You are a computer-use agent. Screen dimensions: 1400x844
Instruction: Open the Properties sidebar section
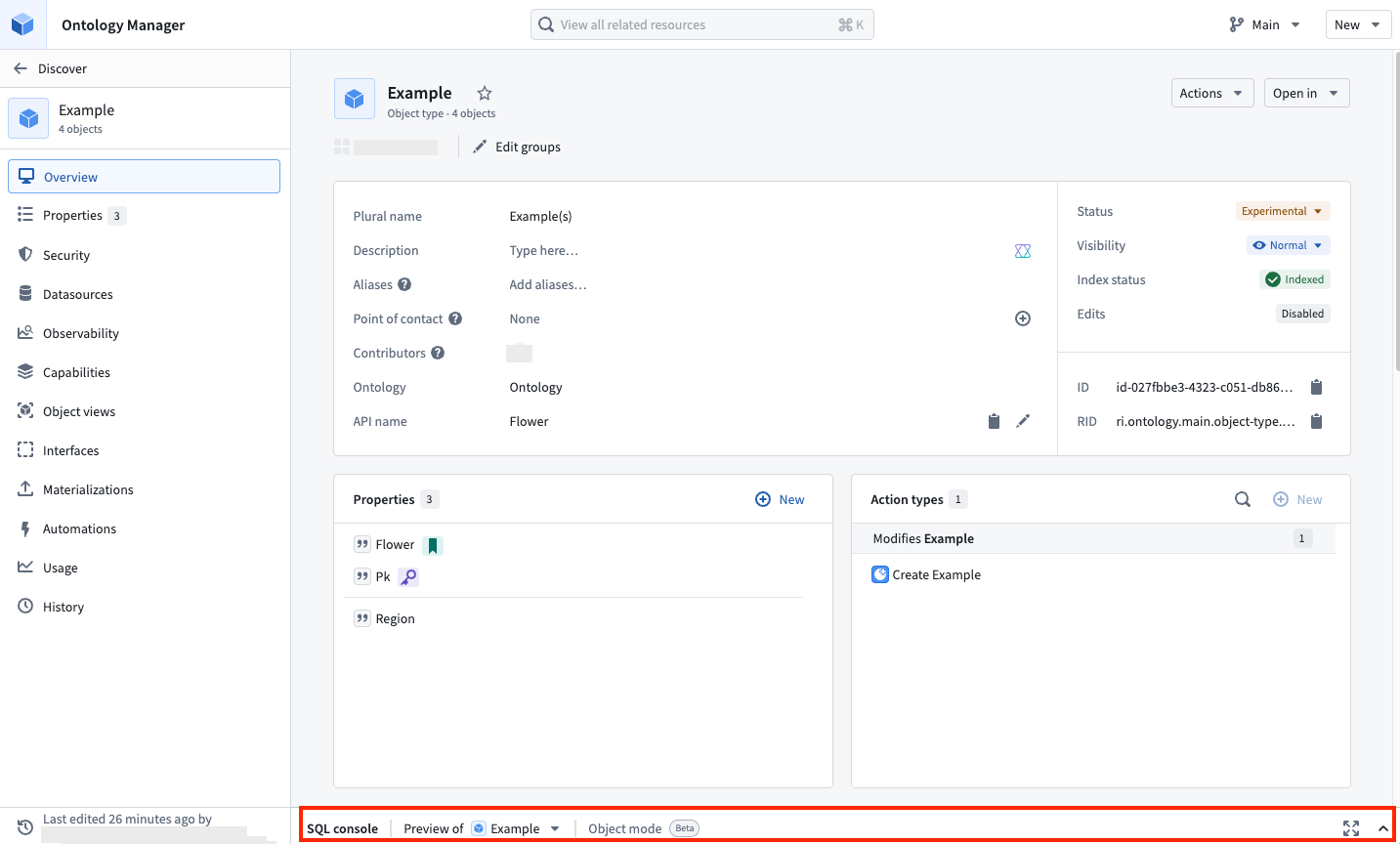coord(72,216)
